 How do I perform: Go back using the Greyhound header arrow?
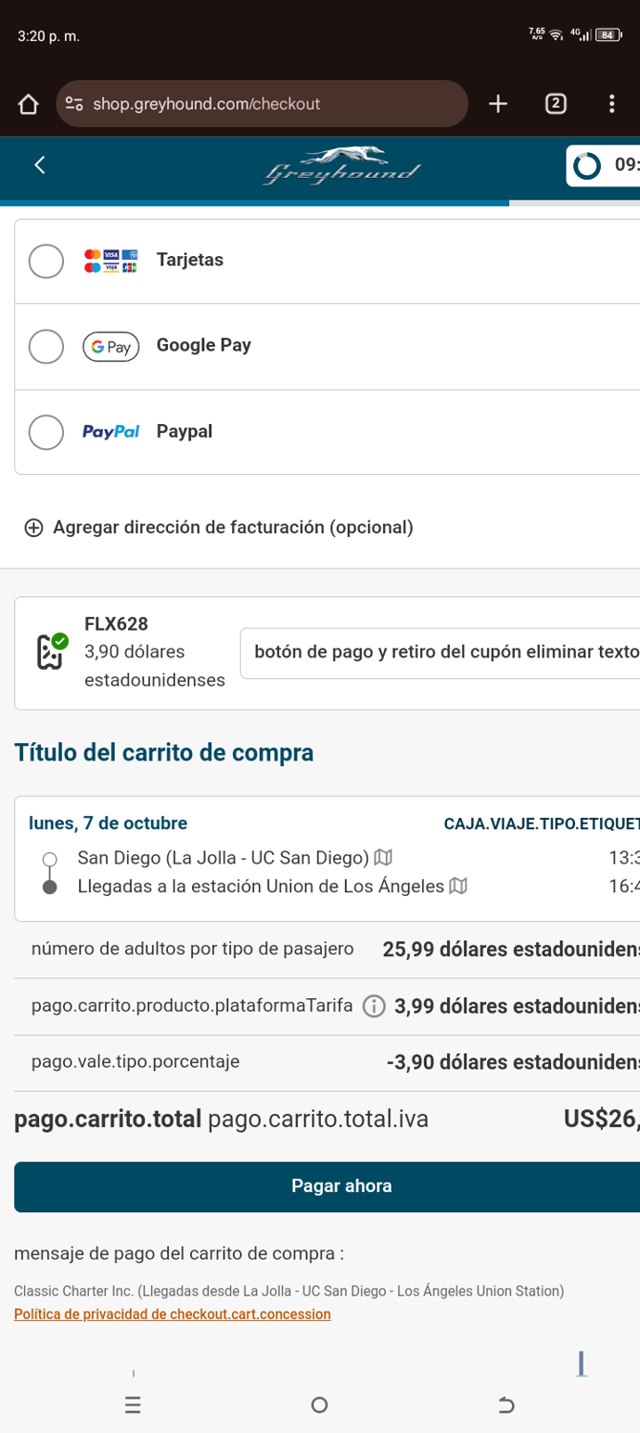click(40, 165)
